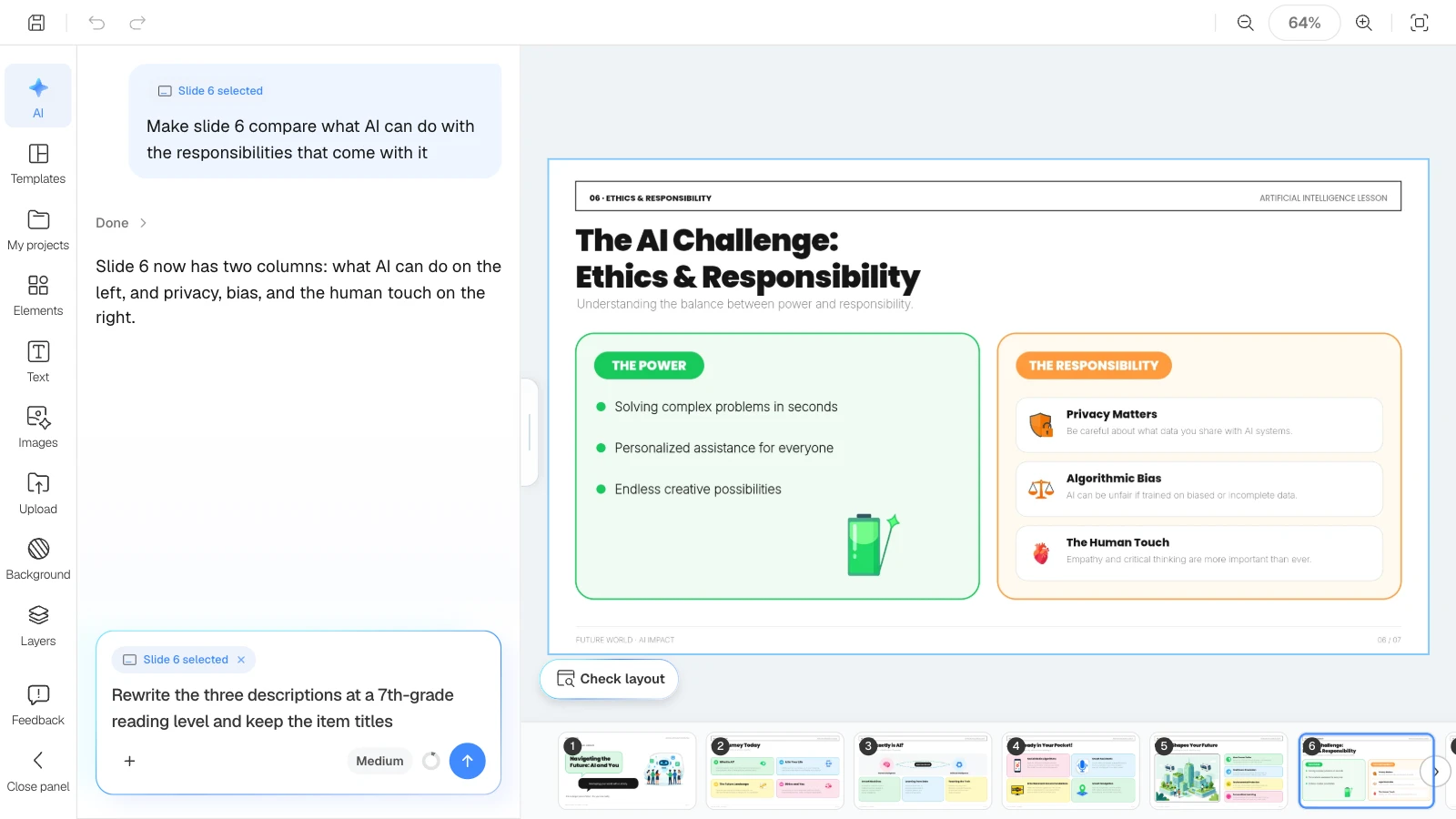This screenshot has width=1456, height=819.
Task: Open the Images panel
Action: coord(38,427)
